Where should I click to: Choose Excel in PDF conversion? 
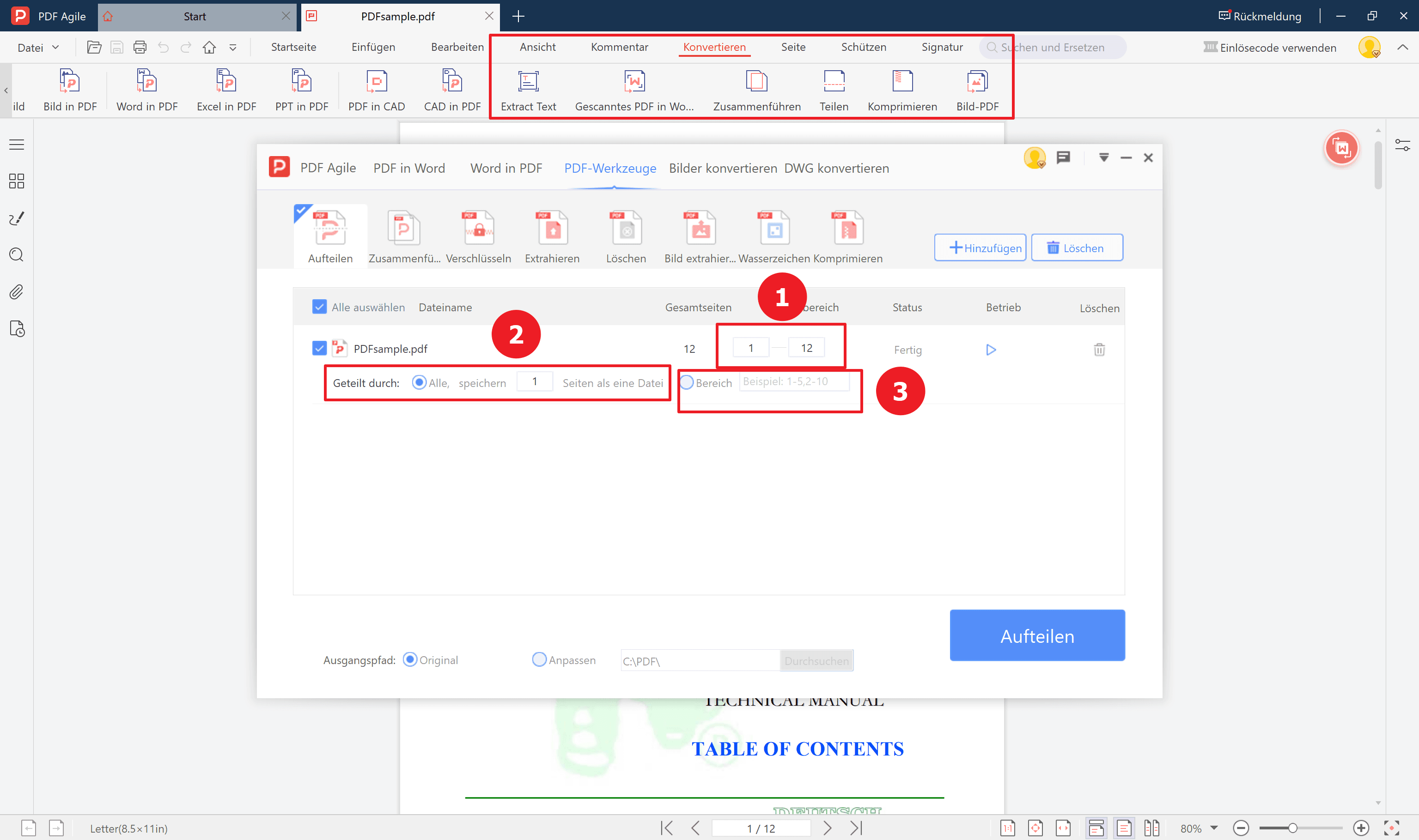226,90
